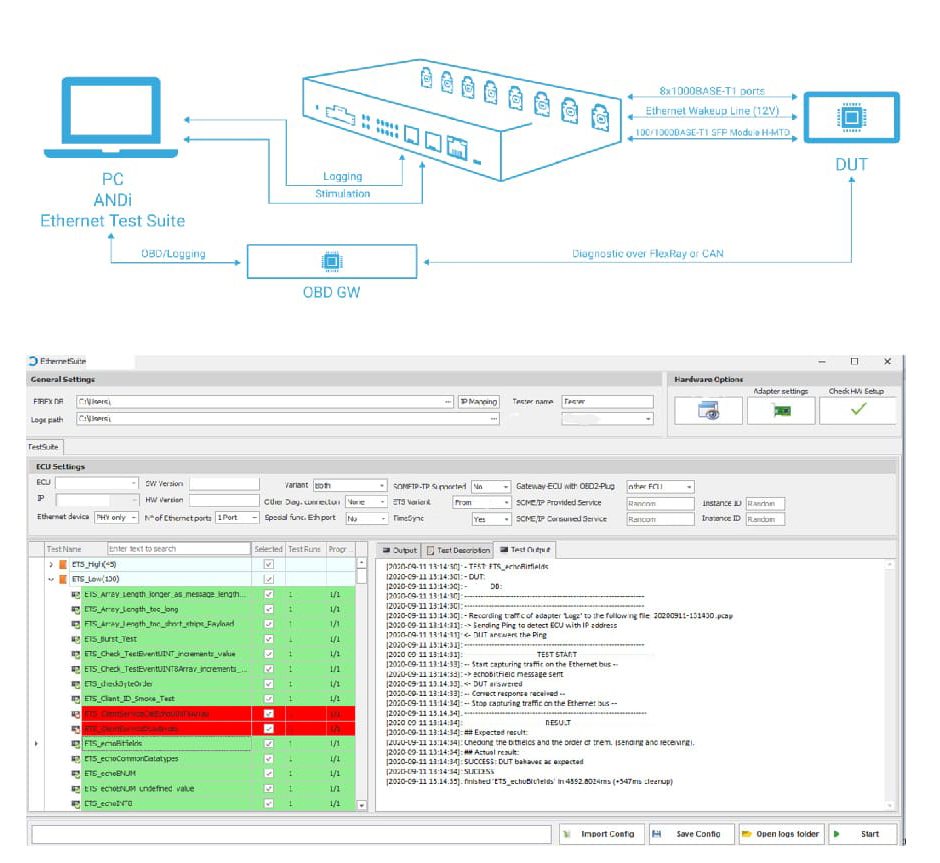Open the SOMEIP-TP Supported dropdown
Screen dimensions: 940x863
point(490,487)
